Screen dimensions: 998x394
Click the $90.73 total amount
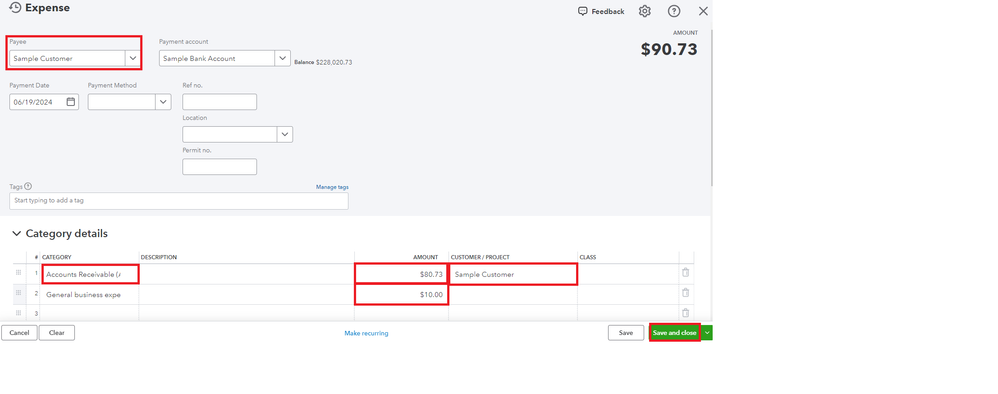pyautogui.click(x=669, y=49)
